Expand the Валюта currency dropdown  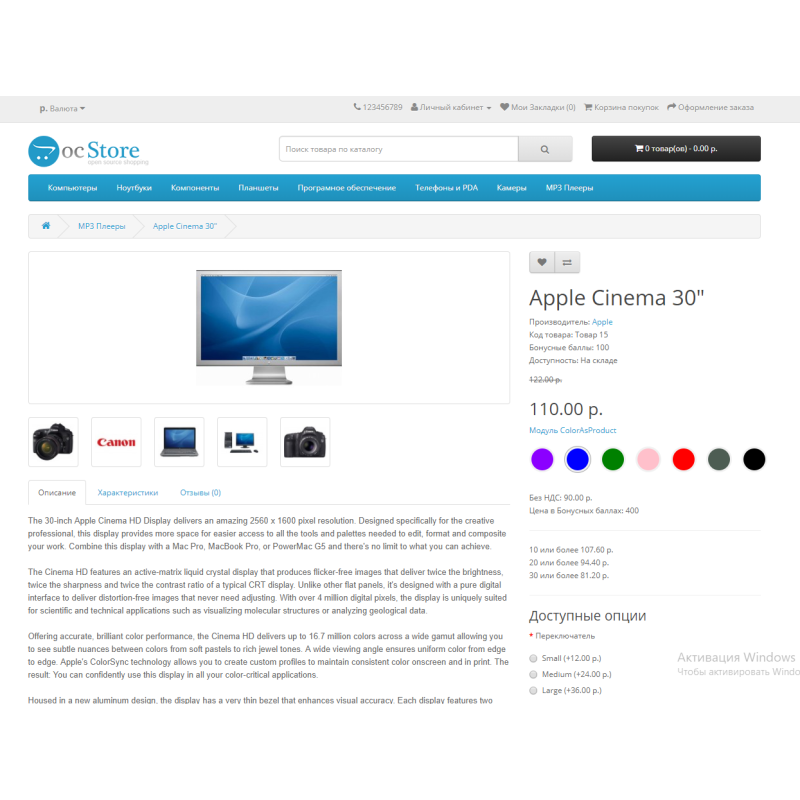pos(62,108)
